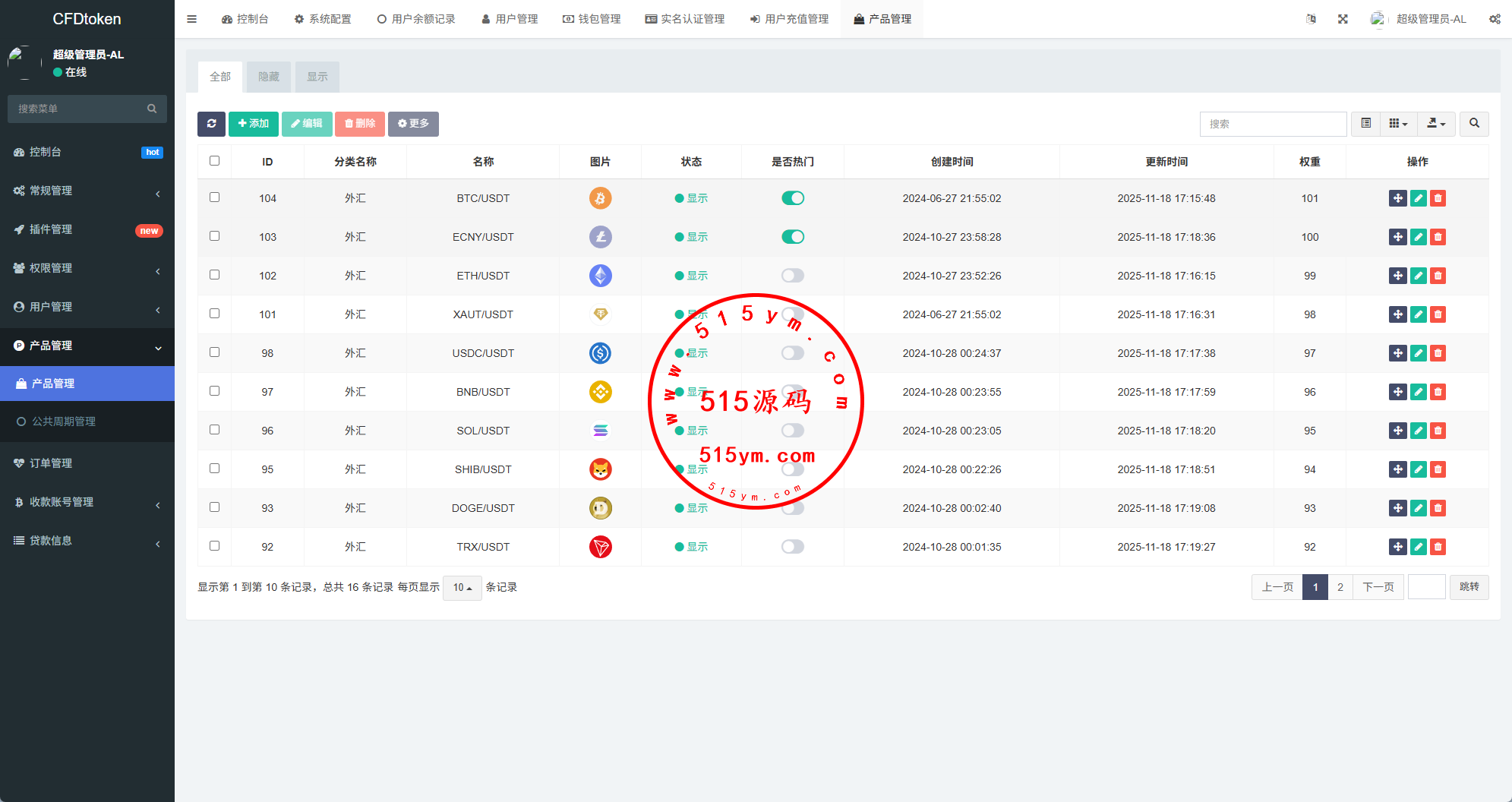Screen dimensions: 1512x802
Task: Go to 下一页 in pagination
Action: point(1378,587)
